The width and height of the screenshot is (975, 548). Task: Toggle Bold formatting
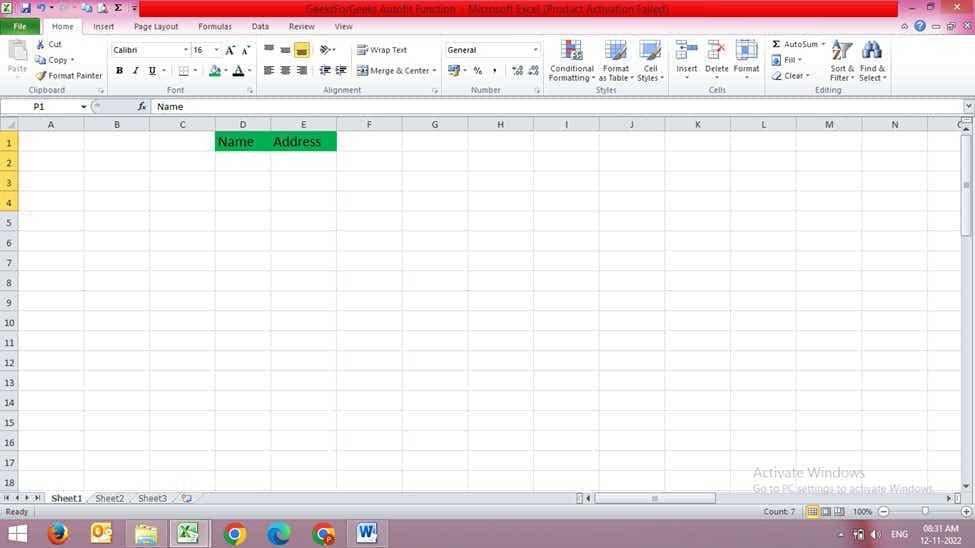119,70
